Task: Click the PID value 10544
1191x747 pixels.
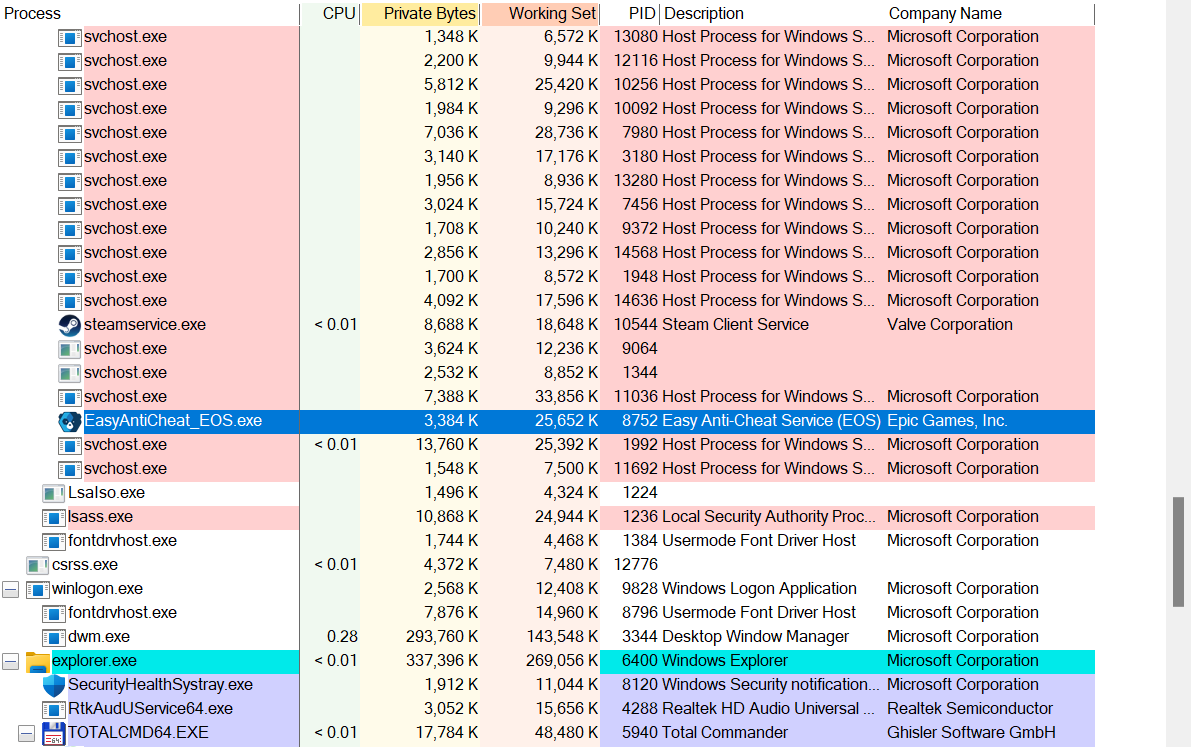Action: click(x=636, y=325)
